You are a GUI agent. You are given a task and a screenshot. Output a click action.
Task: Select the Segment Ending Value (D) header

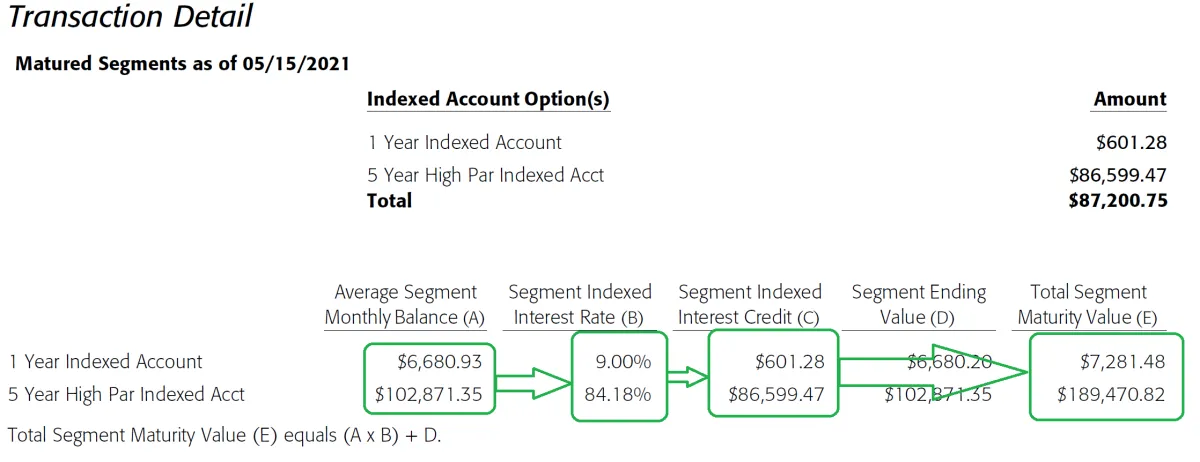coord(918,305)
